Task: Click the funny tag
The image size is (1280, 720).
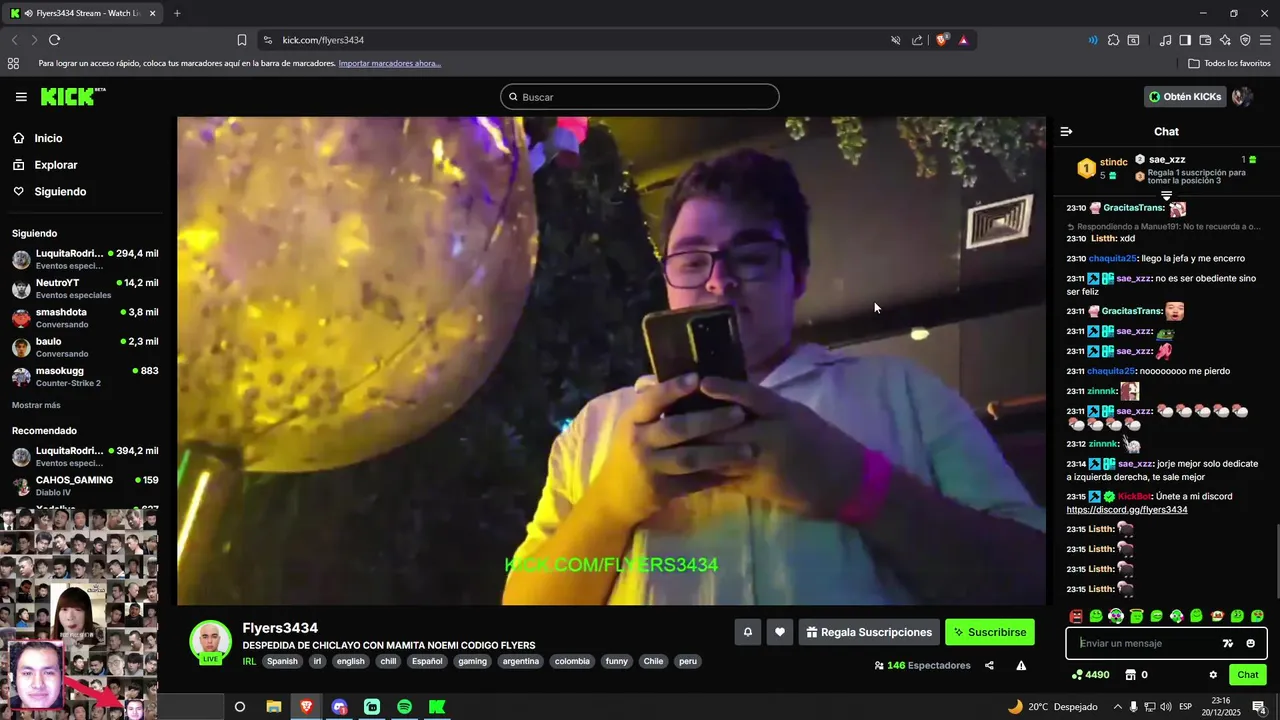Action: (x=616, y=661)
